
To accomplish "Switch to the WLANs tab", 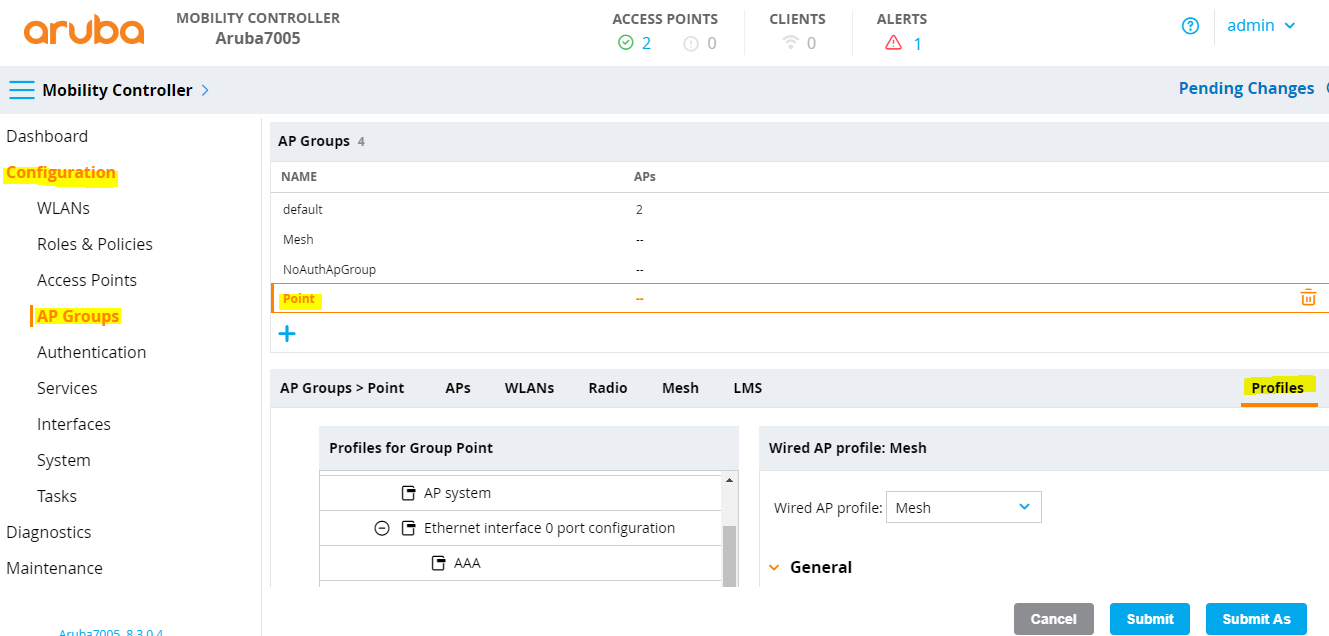I will coord(529,388).
